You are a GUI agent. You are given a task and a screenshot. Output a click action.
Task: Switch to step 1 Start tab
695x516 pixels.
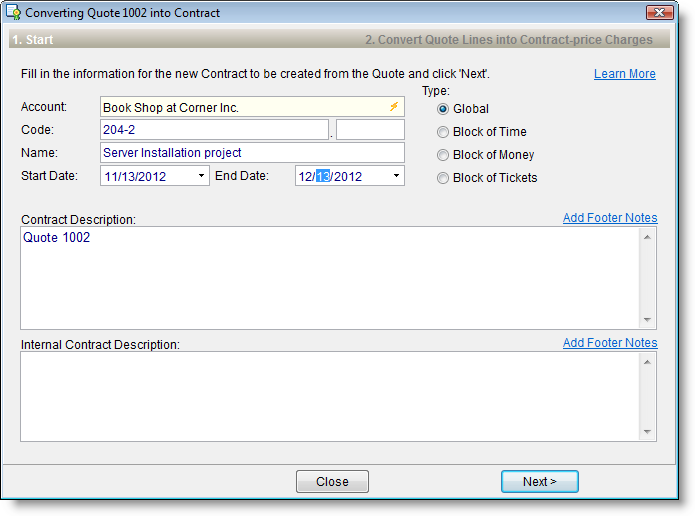32,40
